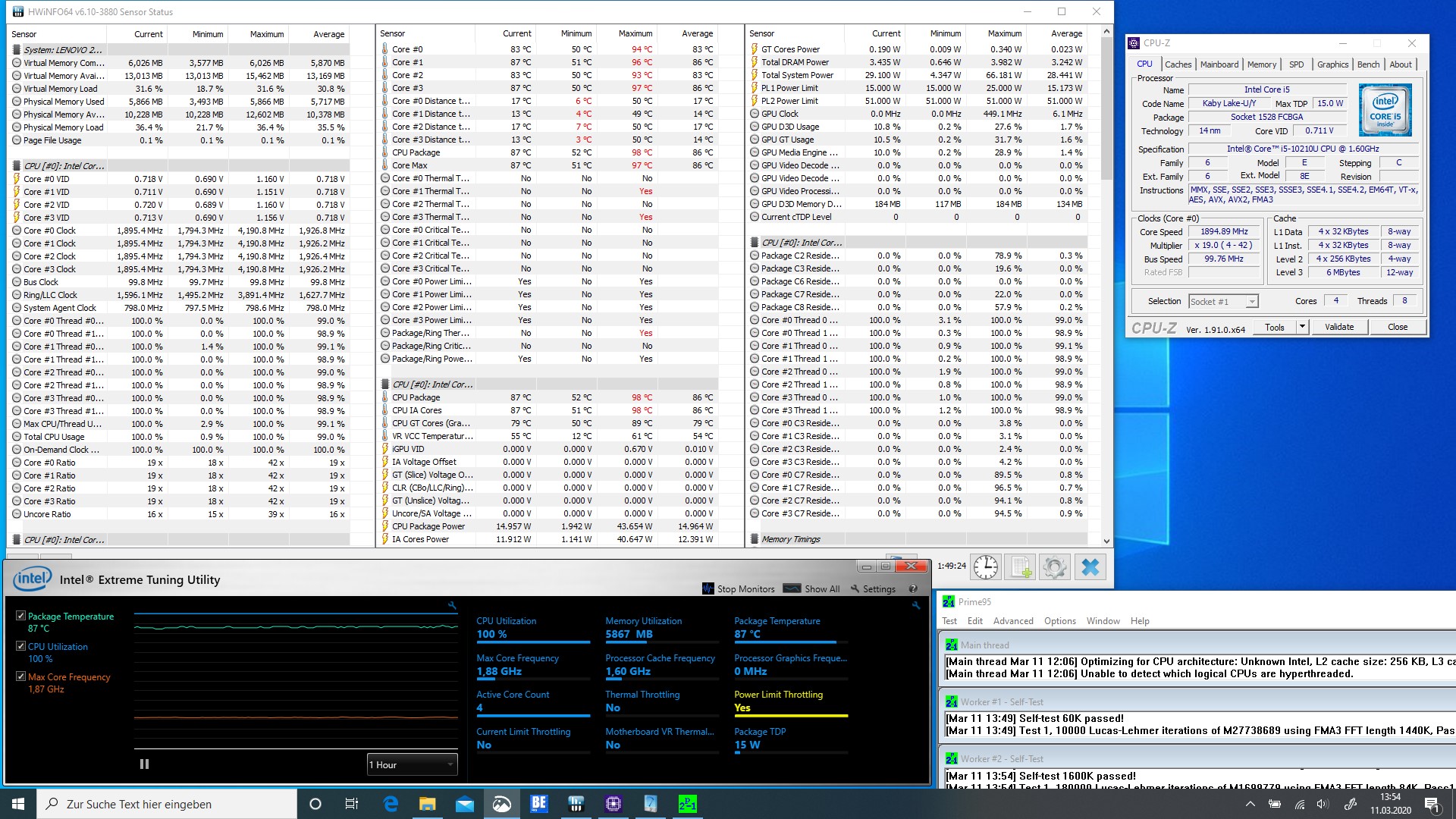Image resolution: width=1456 pixels, height=819 pixels.
Task: Open the Advanced menu in Prime95
Action: [x=1012, y=620]
